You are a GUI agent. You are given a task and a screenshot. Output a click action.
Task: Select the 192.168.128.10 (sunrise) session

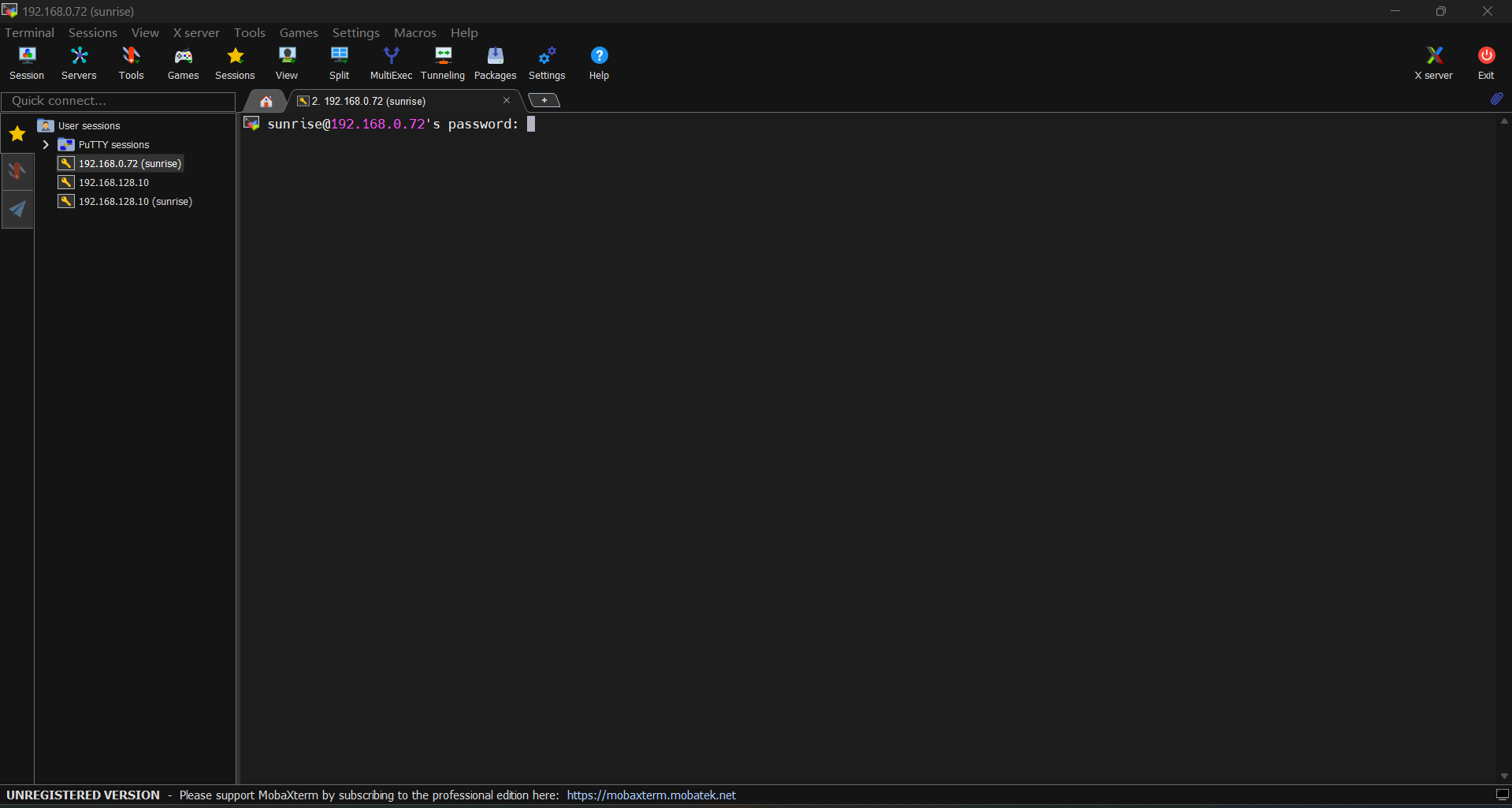pyautogui.click(x=135, y=202)
